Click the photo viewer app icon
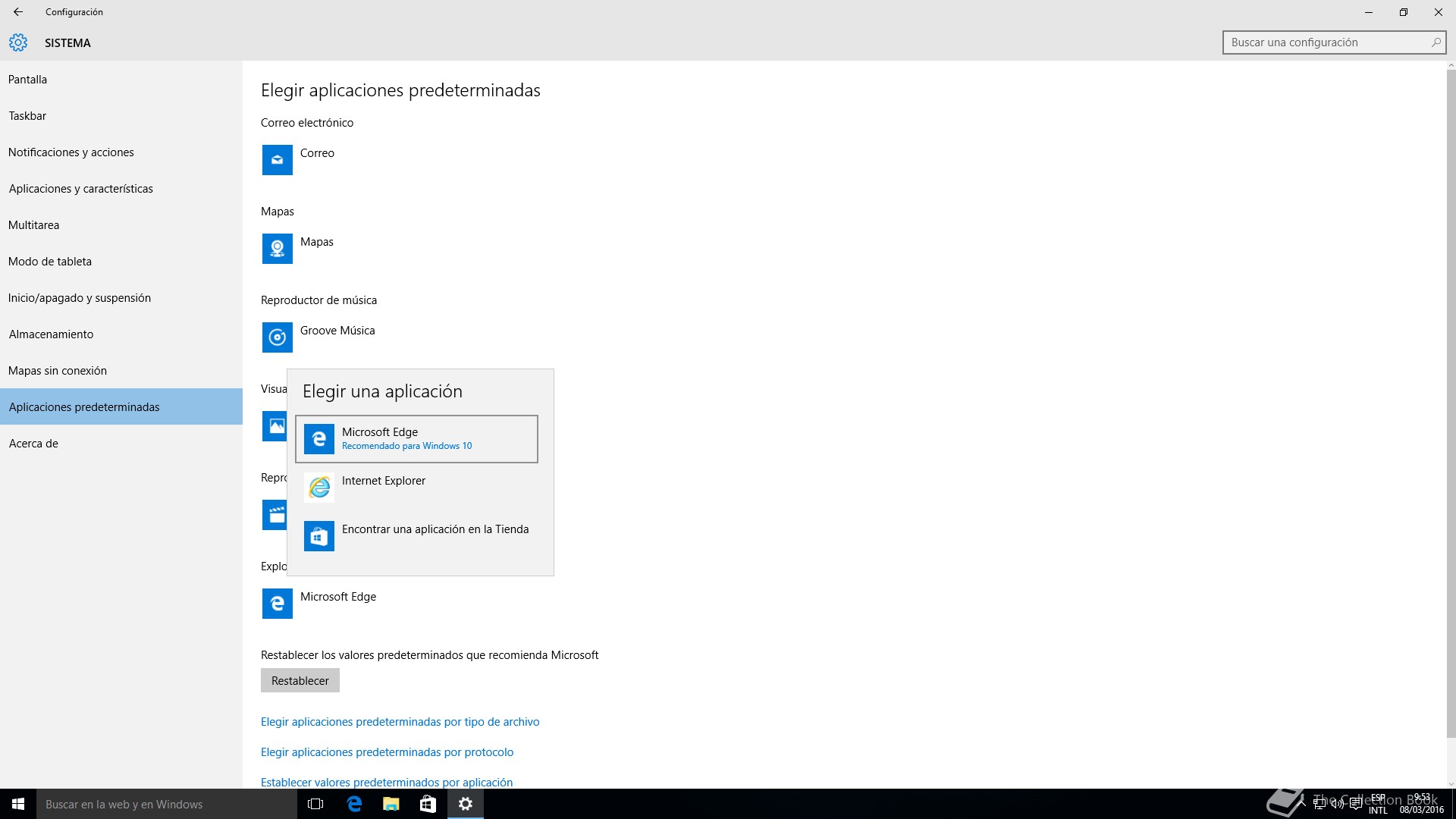Viewport: 1456px width, 819px height. coord(275,426)
